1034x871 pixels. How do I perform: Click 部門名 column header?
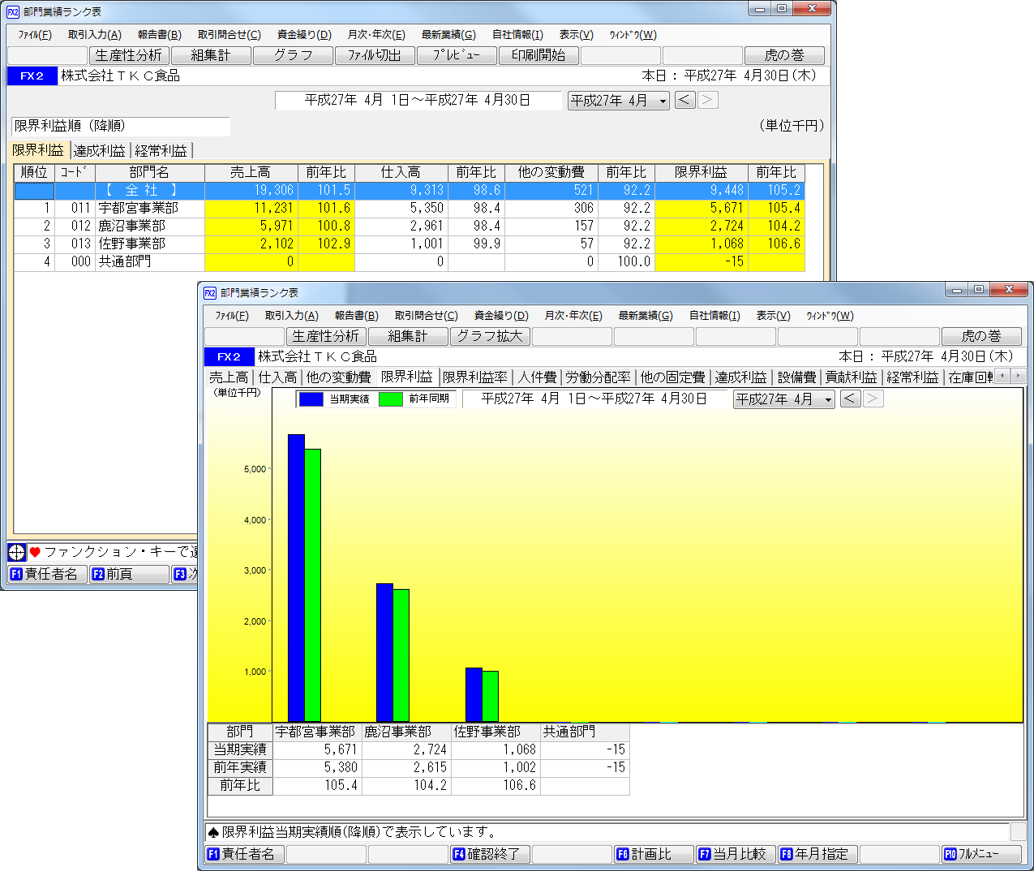[150, 173]
